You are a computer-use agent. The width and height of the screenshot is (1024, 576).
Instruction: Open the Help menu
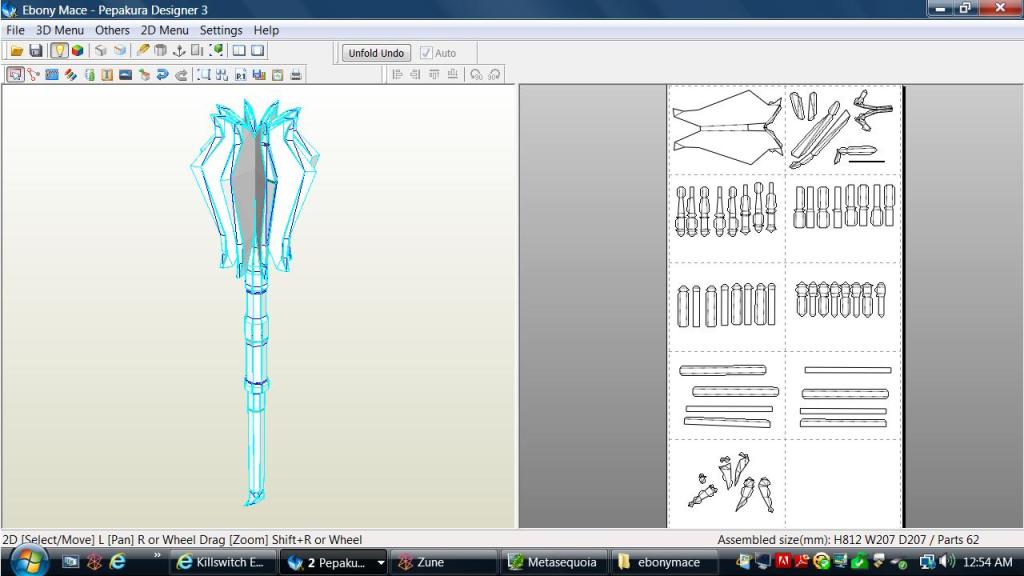(266, 30)
